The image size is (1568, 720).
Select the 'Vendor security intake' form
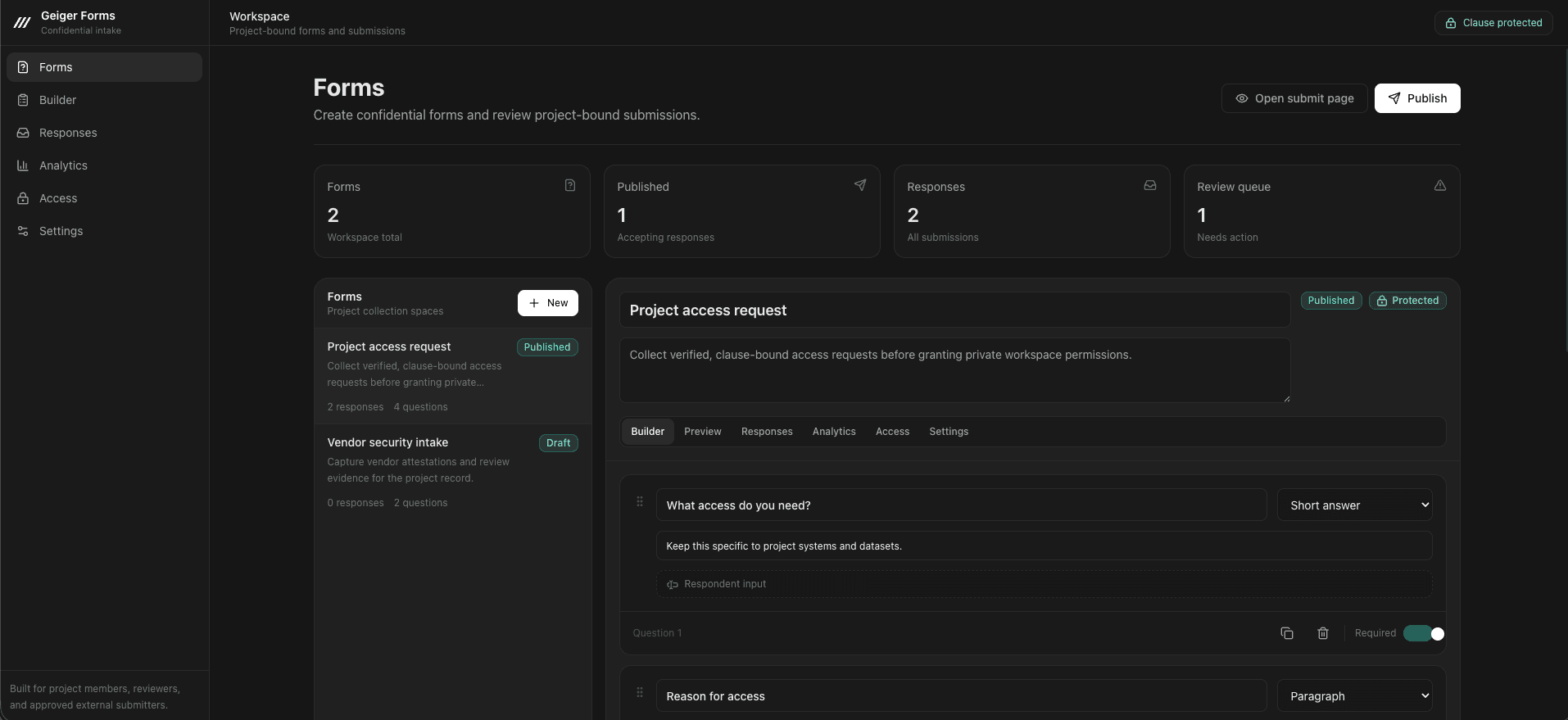coord(453,472)
